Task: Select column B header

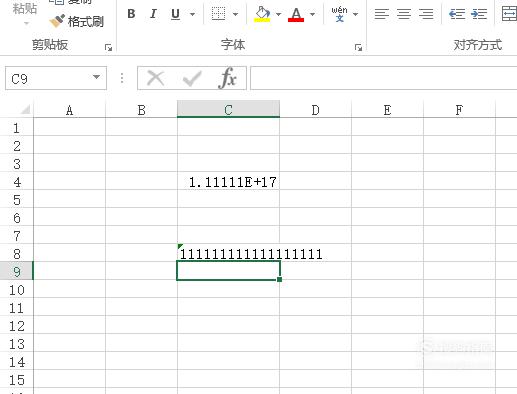Action: [141, 110]
